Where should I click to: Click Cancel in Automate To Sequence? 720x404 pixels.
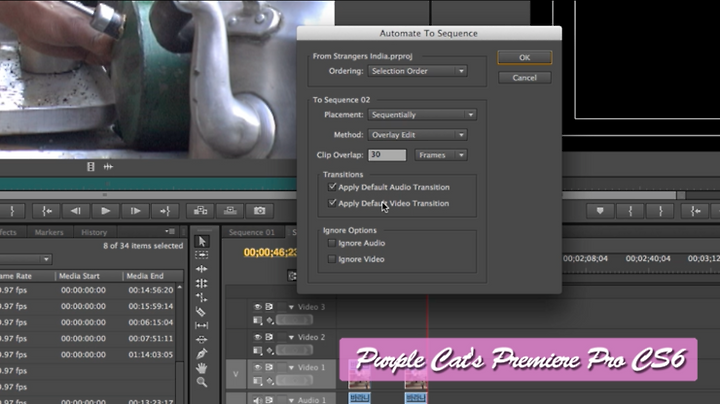(525, 78)
